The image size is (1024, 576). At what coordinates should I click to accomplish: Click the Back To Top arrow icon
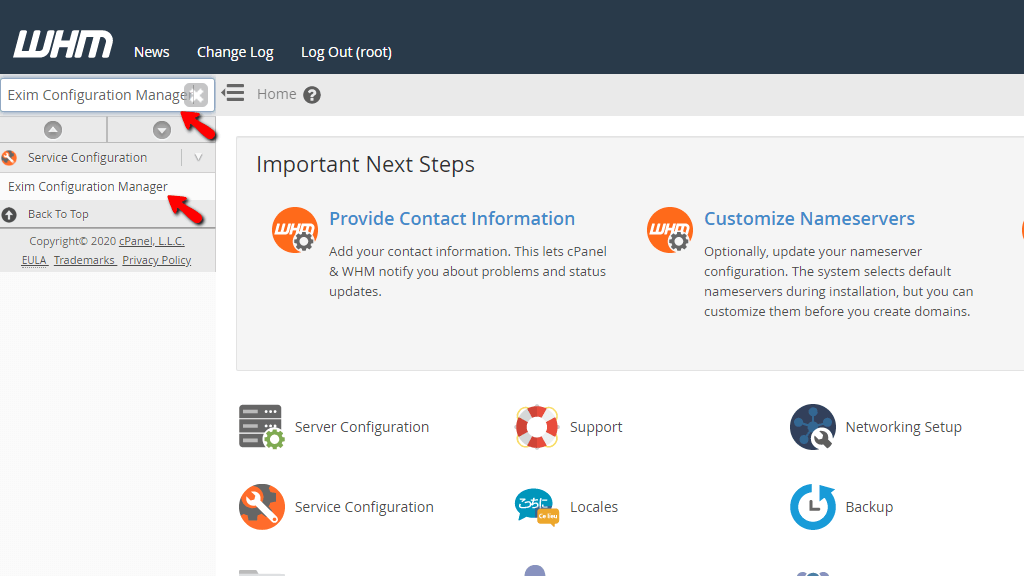point(9,214)
